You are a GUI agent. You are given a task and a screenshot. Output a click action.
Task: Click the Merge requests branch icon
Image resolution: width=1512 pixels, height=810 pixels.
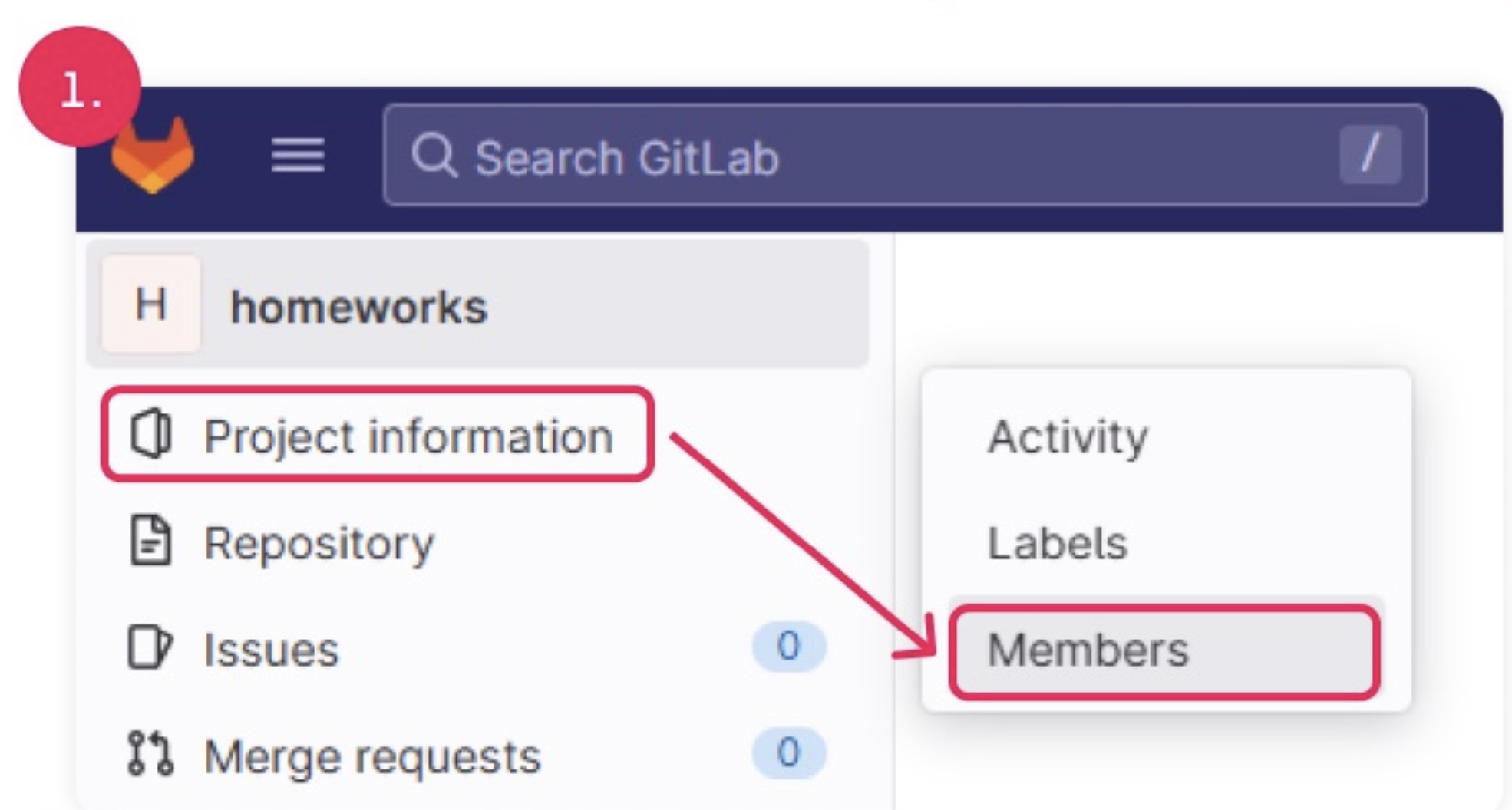(150, 754)
